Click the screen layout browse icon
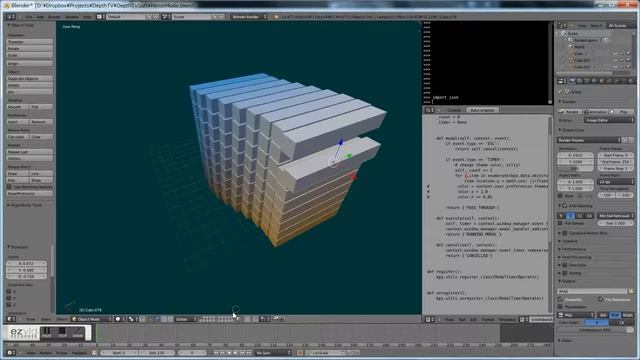 (100, 17)
